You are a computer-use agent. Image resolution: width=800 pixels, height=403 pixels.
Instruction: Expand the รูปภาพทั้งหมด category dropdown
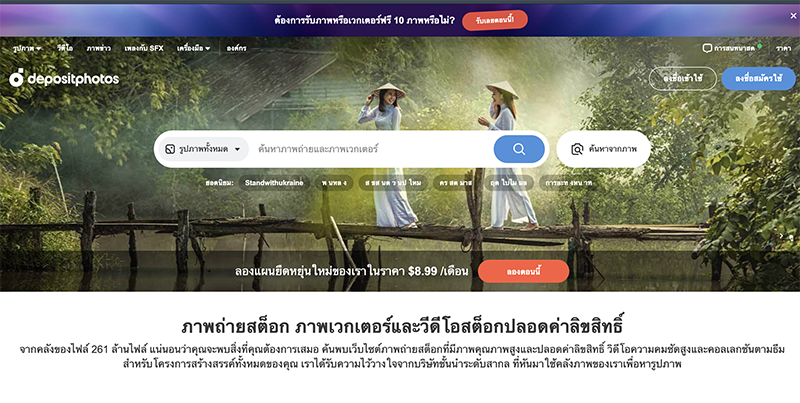(x=204, y=149)
